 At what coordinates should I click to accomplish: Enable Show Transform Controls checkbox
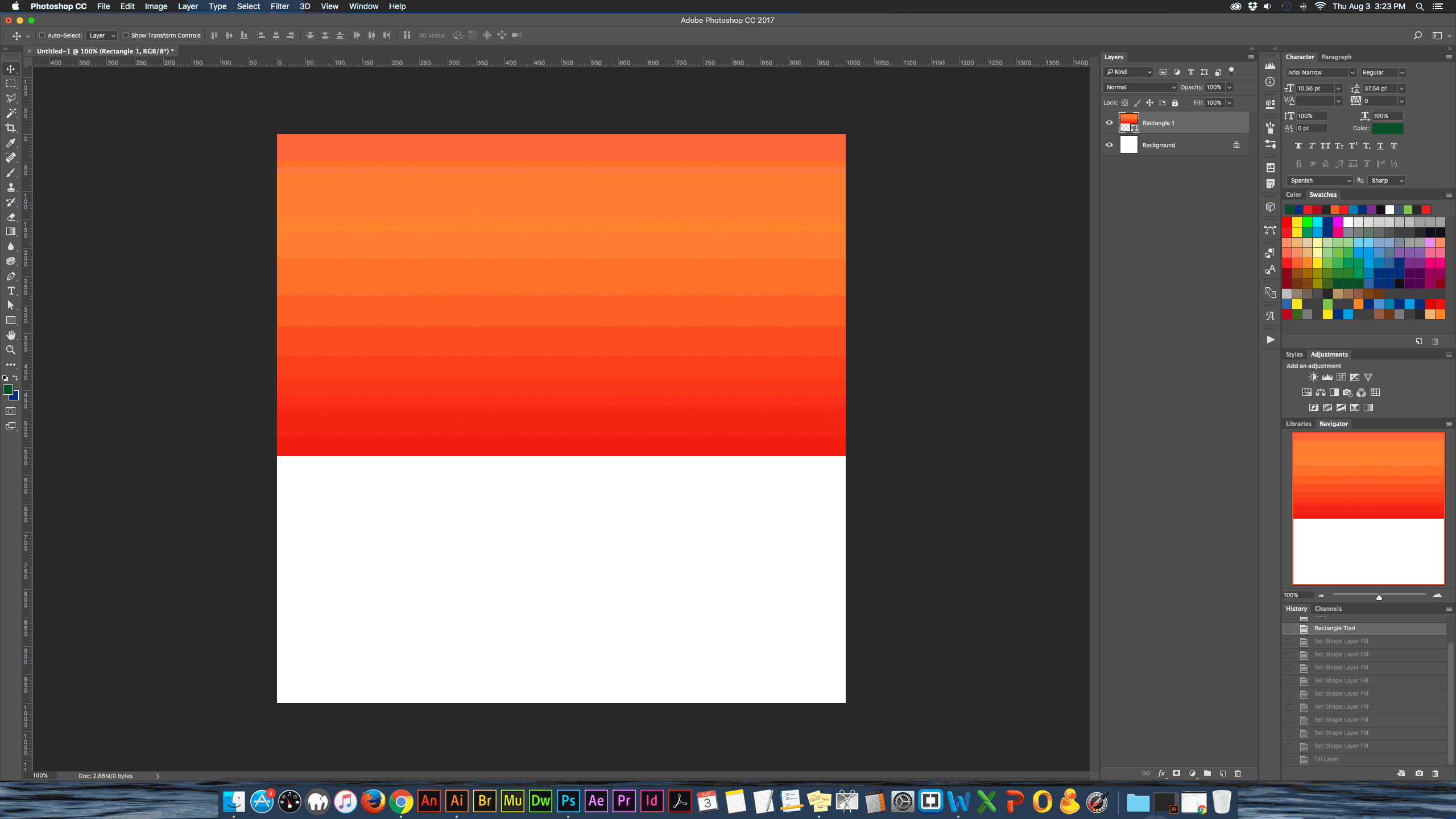[126, 35]
